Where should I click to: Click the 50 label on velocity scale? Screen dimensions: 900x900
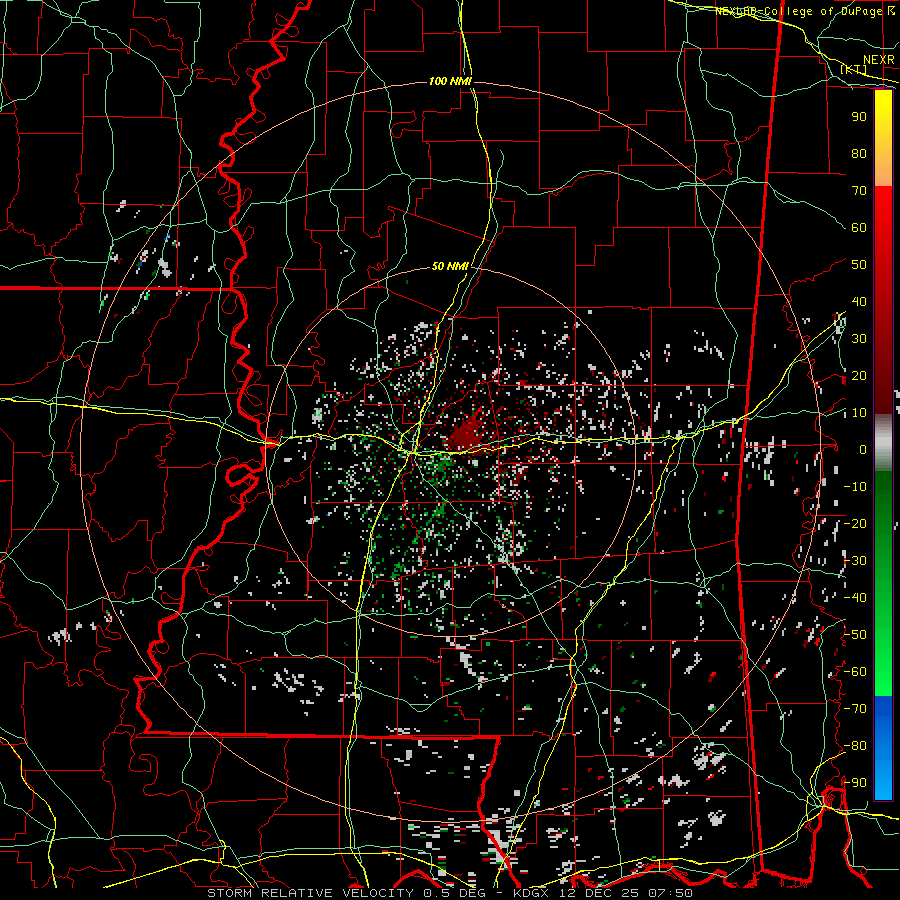tap(859, 265)
